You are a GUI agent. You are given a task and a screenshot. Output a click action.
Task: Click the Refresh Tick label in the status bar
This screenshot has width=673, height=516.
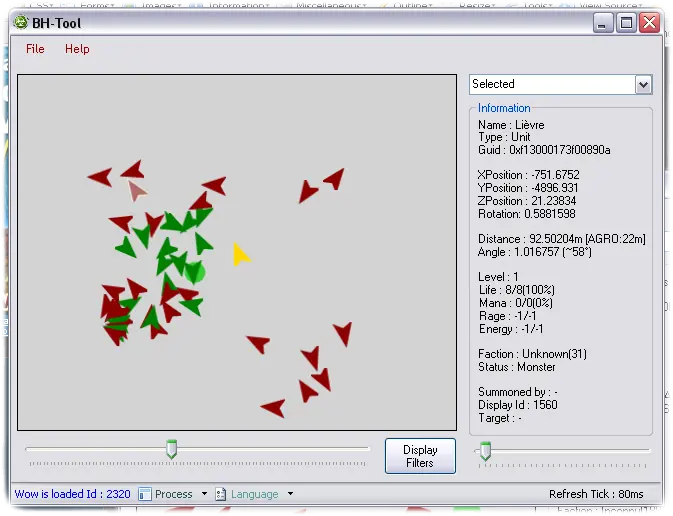(x=596, y=494)
